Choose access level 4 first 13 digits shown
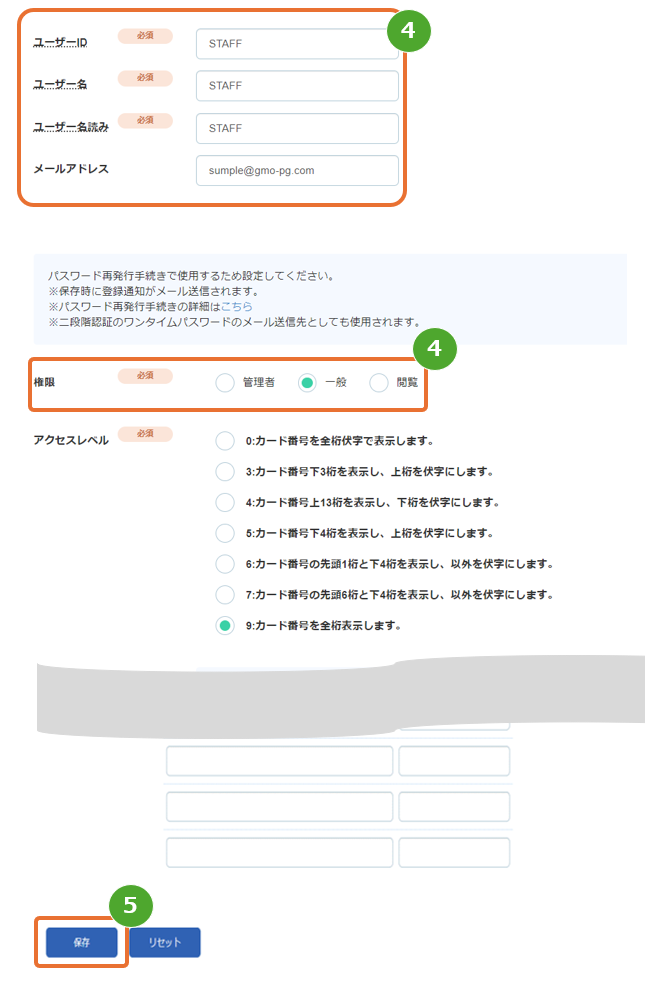This screenshot has width=645, height=983. (x=225, y=502)
